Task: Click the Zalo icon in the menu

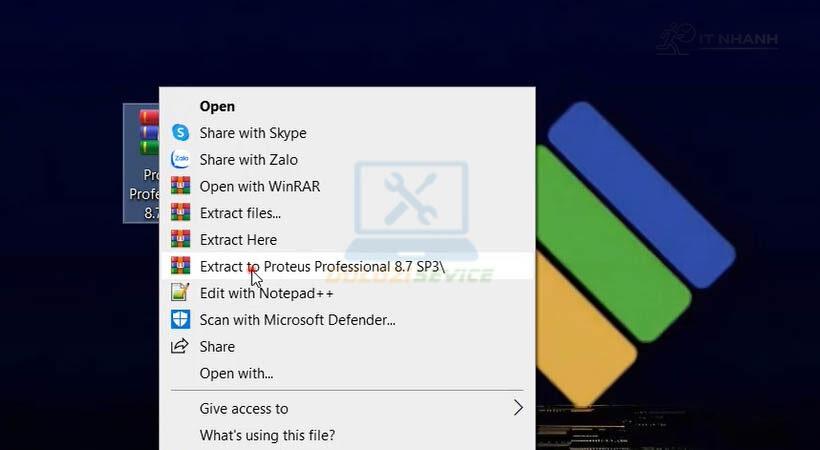Action: click(x=180, y=159)
